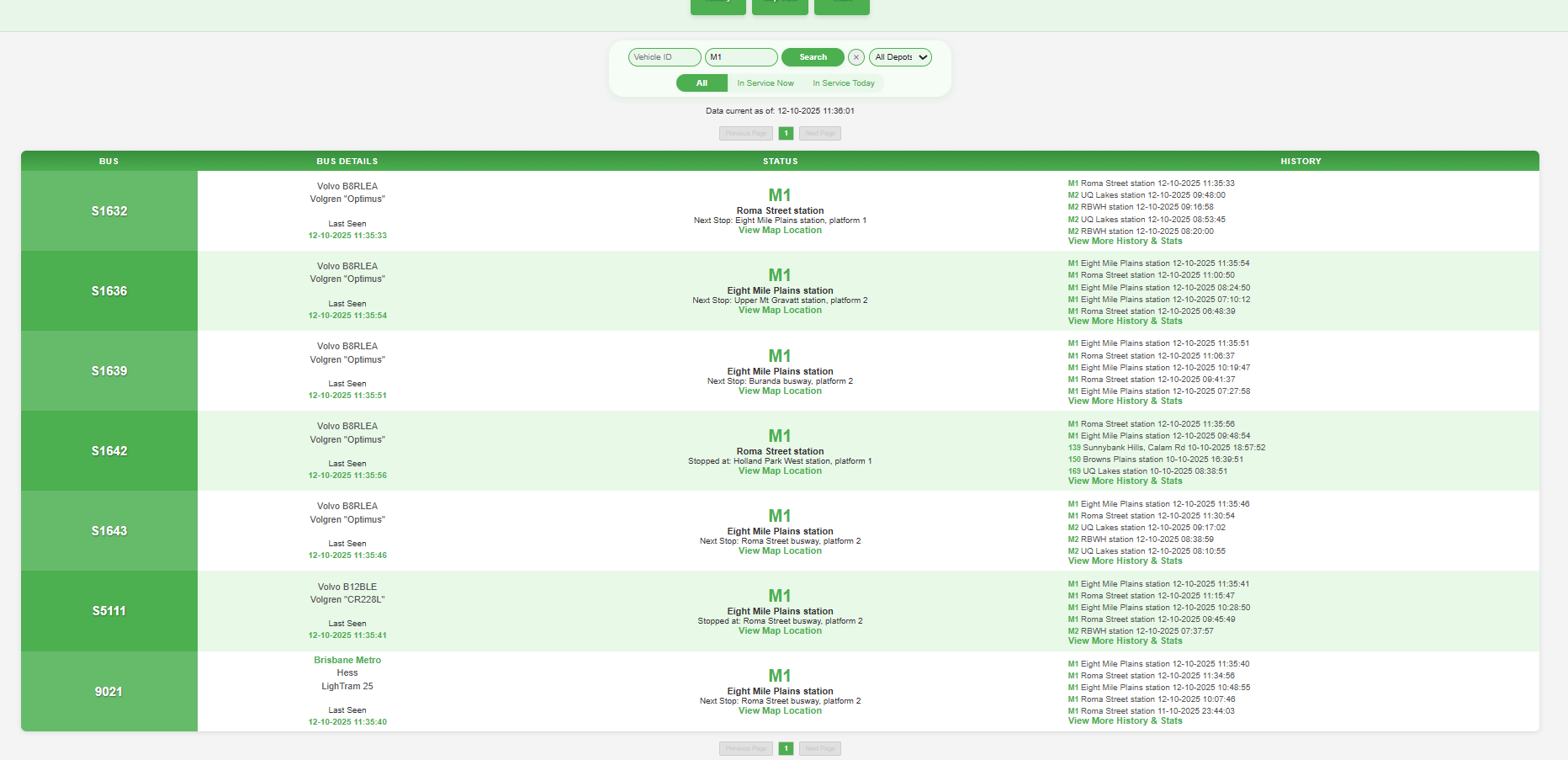This screenshot has width=1568, height=760.
Task: View More History & Stats for 9021
Action: click(1125, 721)
